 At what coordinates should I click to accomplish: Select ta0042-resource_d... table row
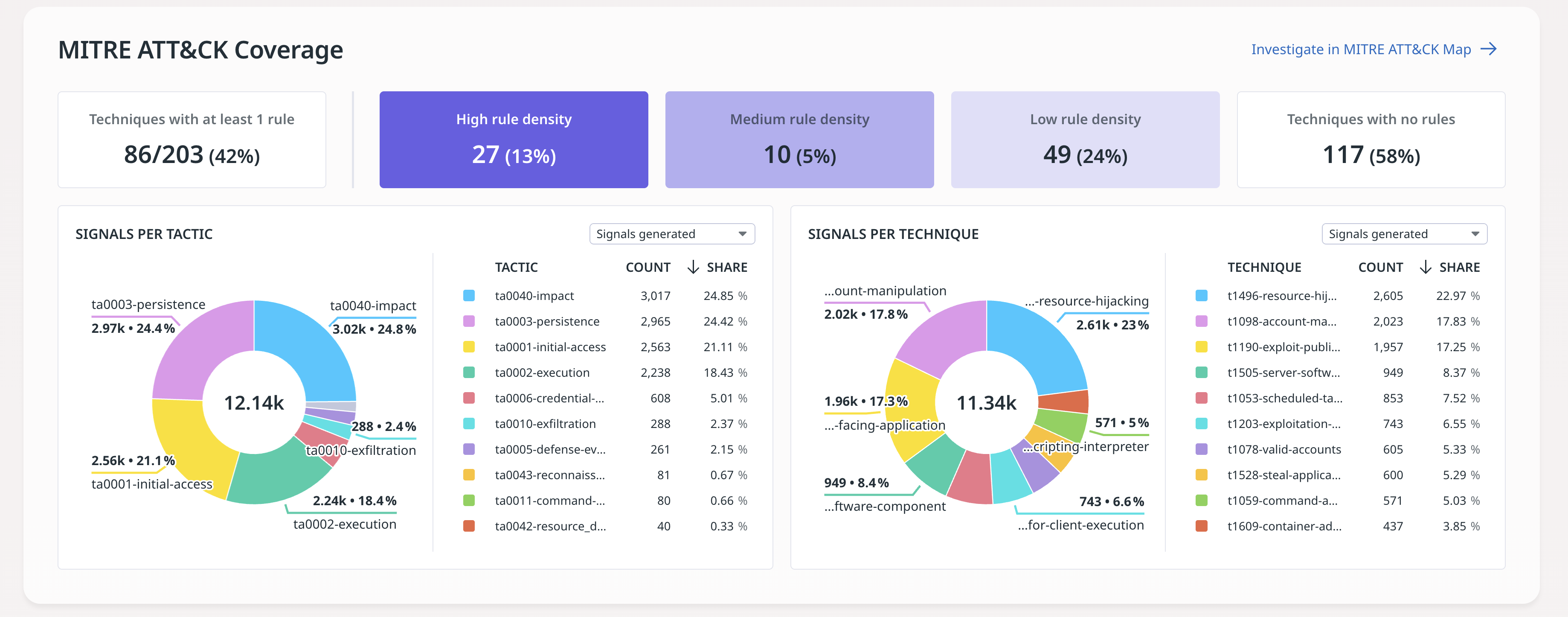(x=605, y=526)
